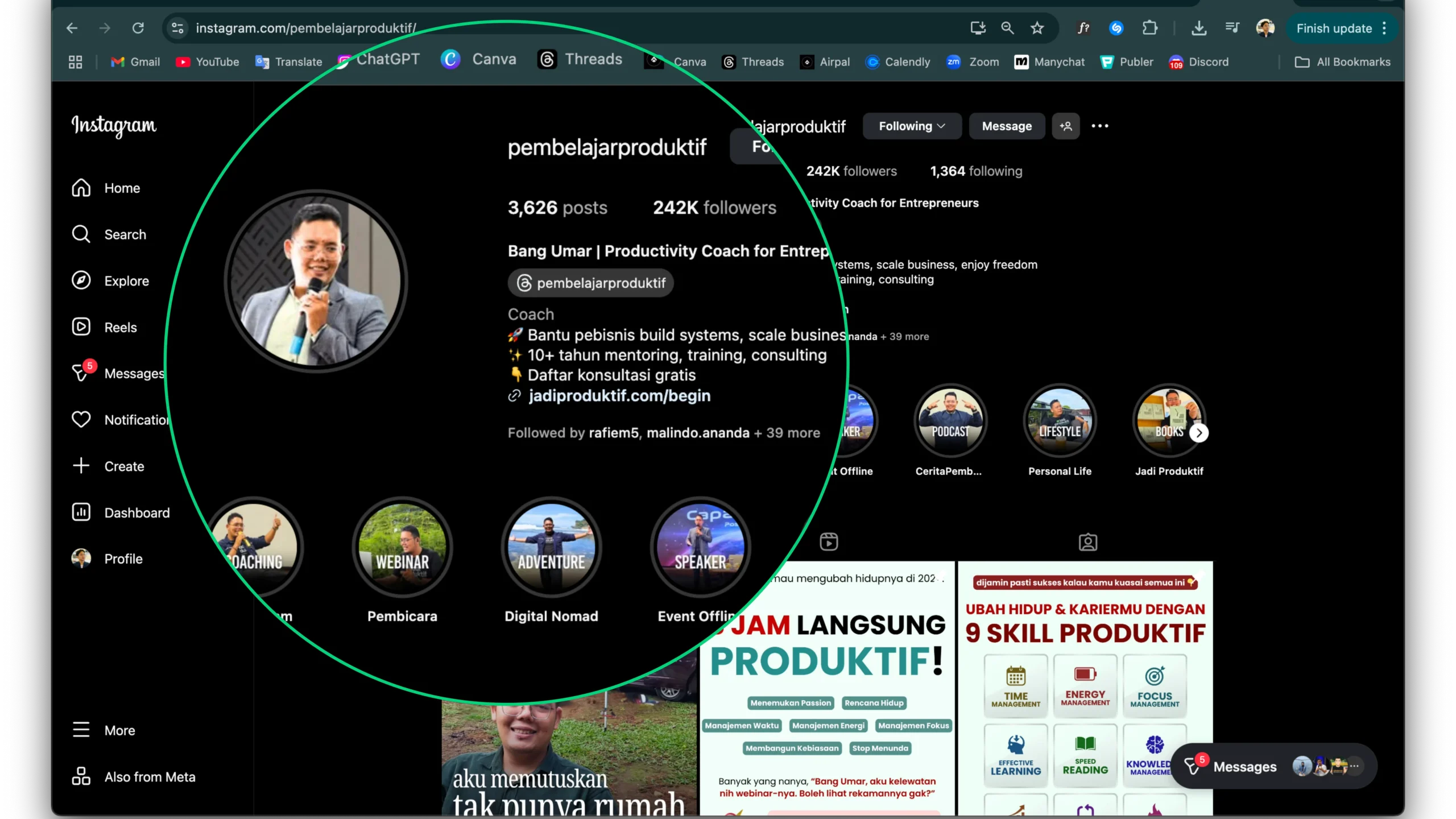Open the Translate bookmark
Screen dimensions: 1456x819
pos(288,62)
